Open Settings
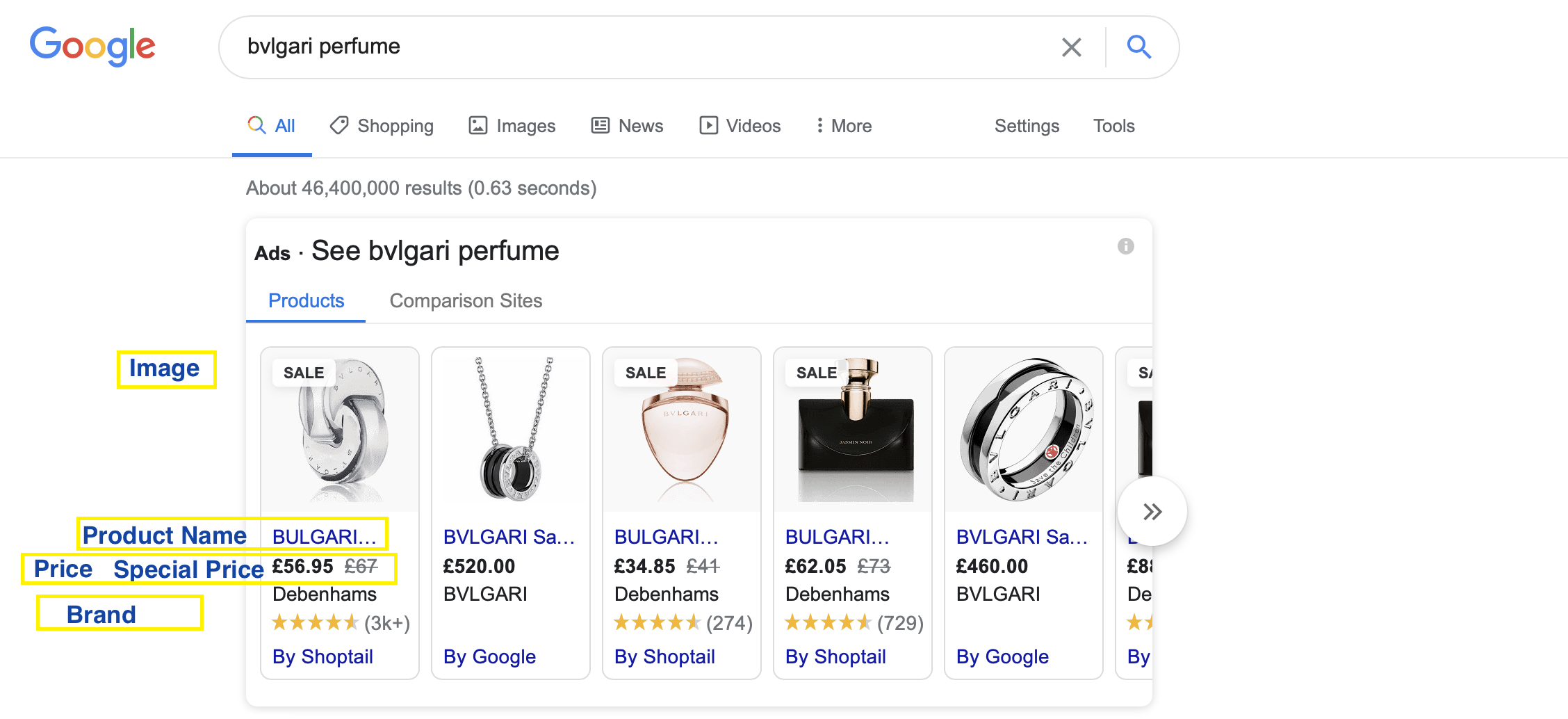 tap(1027, 126)
